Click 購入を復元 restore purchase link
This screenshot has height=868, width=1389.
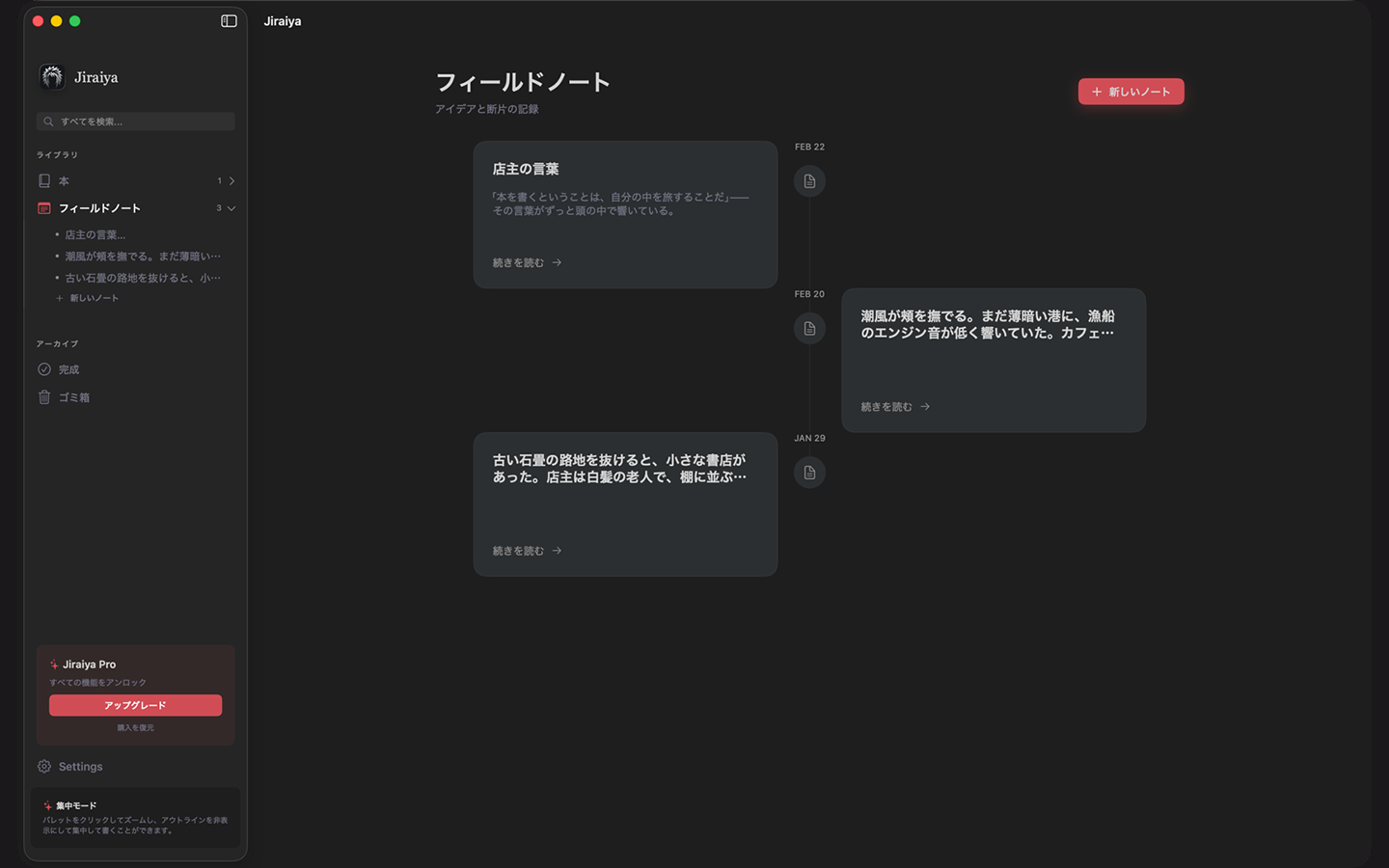point(135,728)
